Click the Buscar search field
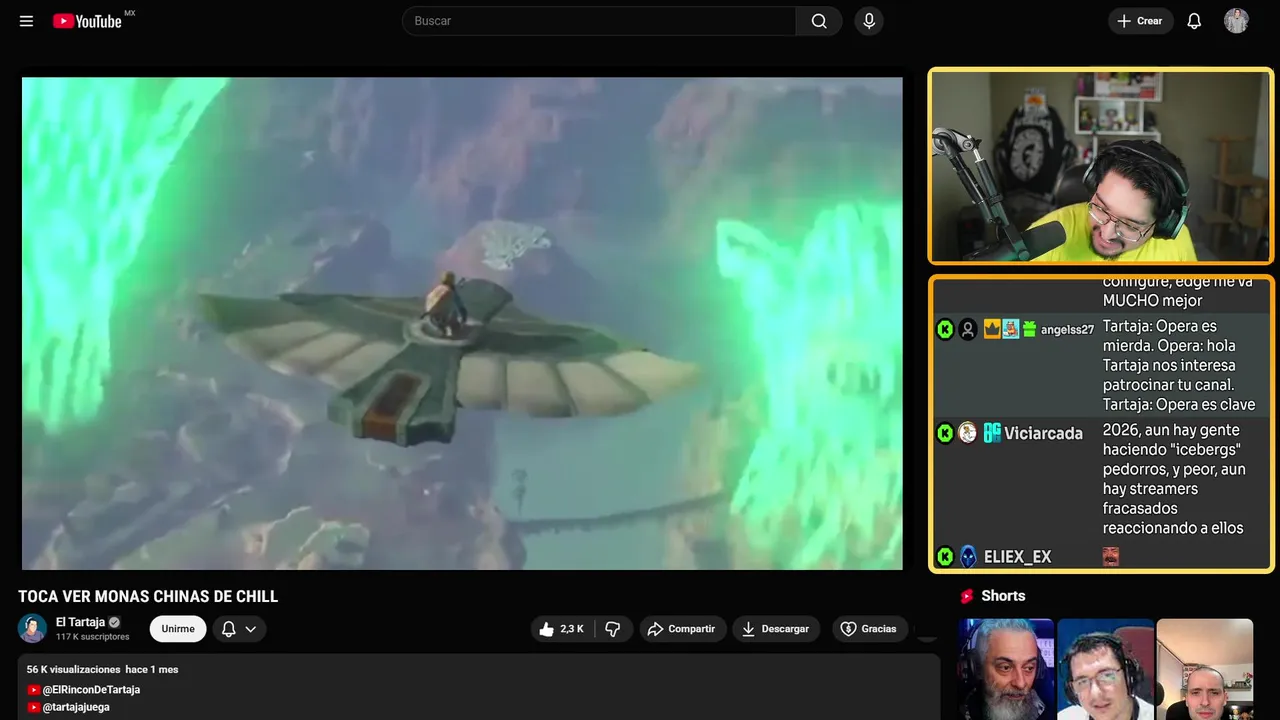This screenshot has height=720, width=1280. click(599, 21)
